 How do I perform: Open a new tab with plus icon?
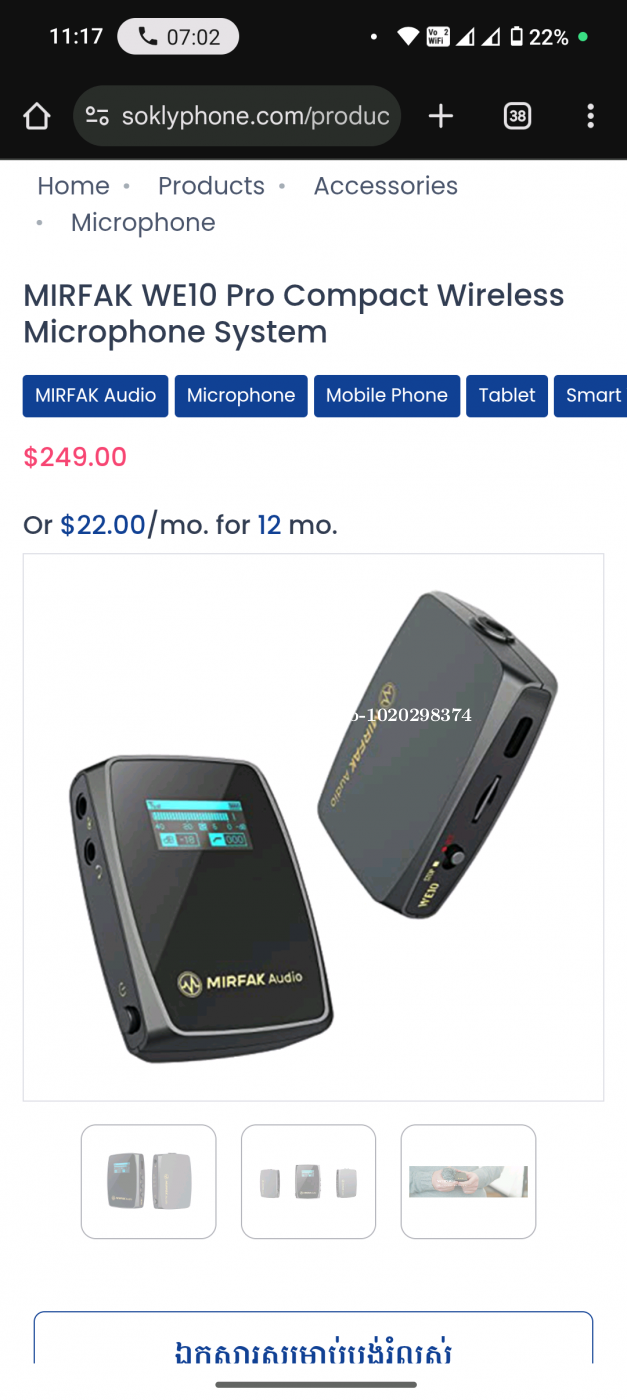441,117
